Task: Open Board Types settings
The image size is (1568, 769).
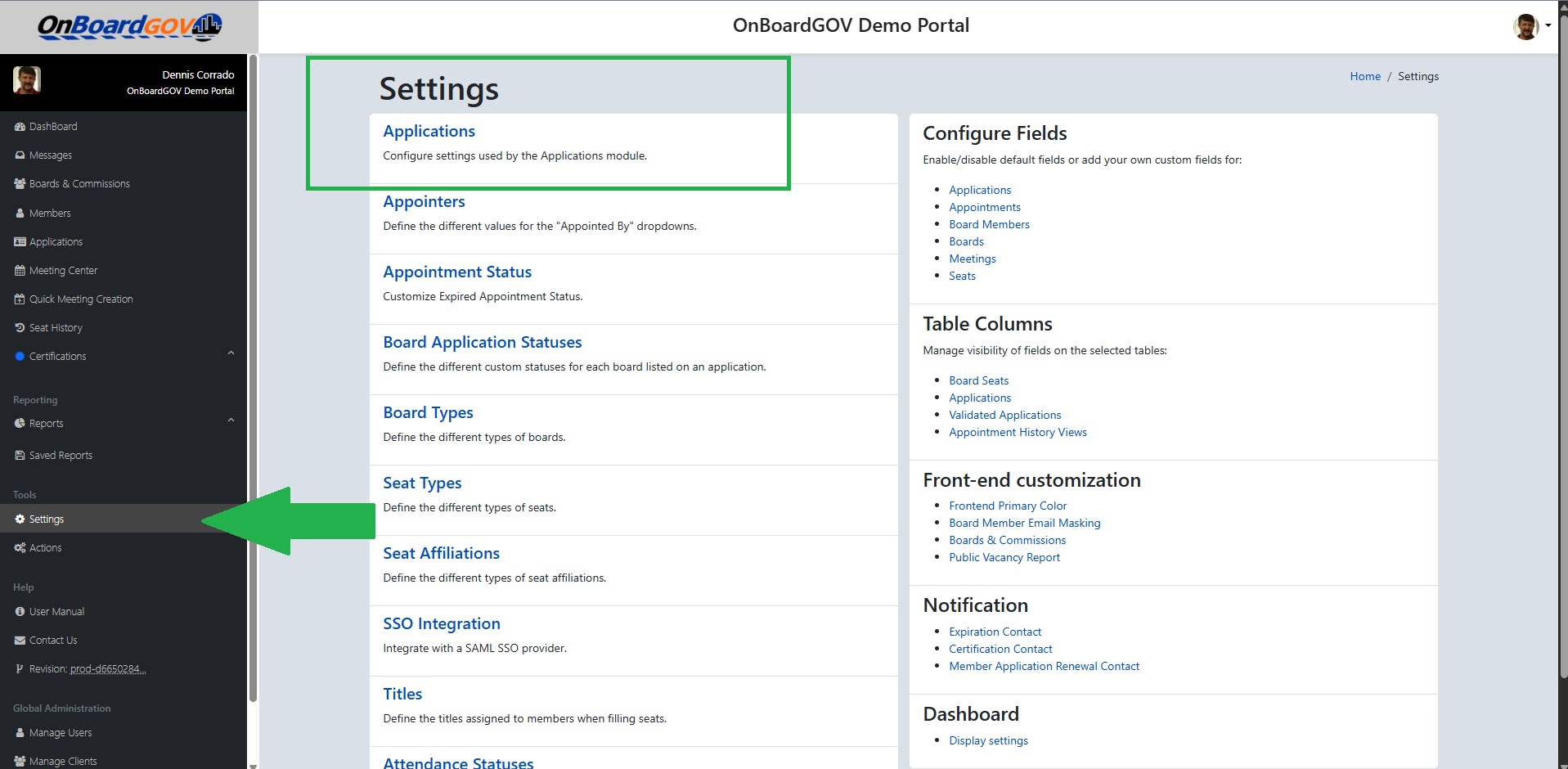Action: pyautogui.click(x=428, y=413)
